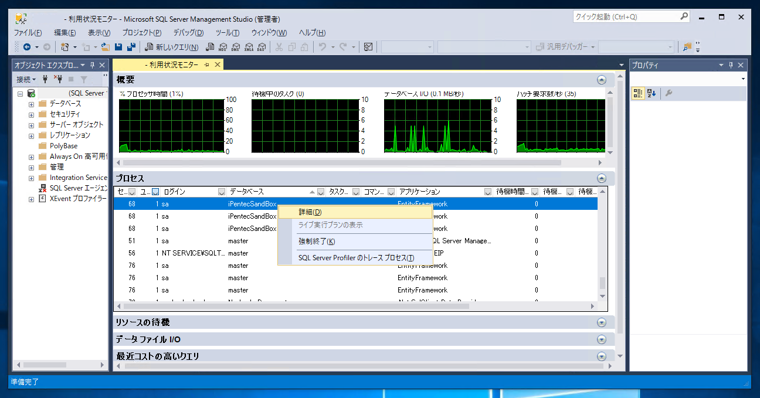Select the Alphabetical sort icon in Properties
Screen dimensions: 760x398
pyautogui.click(x=651, y=93)
